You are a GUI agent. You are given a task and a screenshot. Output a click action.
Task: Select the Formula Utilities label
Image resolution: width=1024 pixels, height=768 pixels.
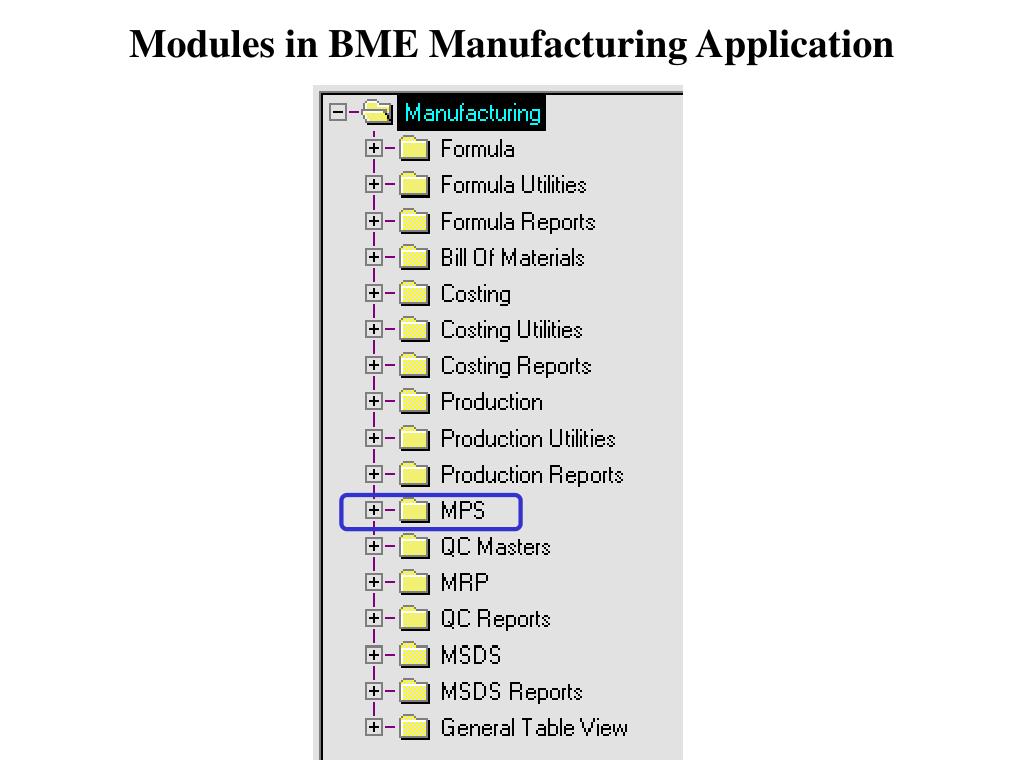(x=513, y=185)
